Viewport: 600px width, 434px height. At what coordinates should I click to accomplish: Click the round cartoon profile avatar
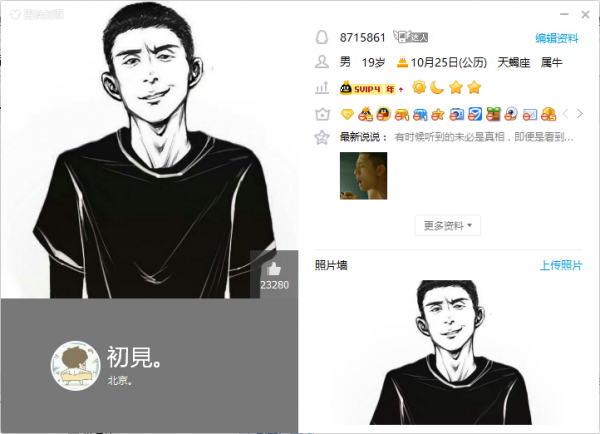[75, 366]
